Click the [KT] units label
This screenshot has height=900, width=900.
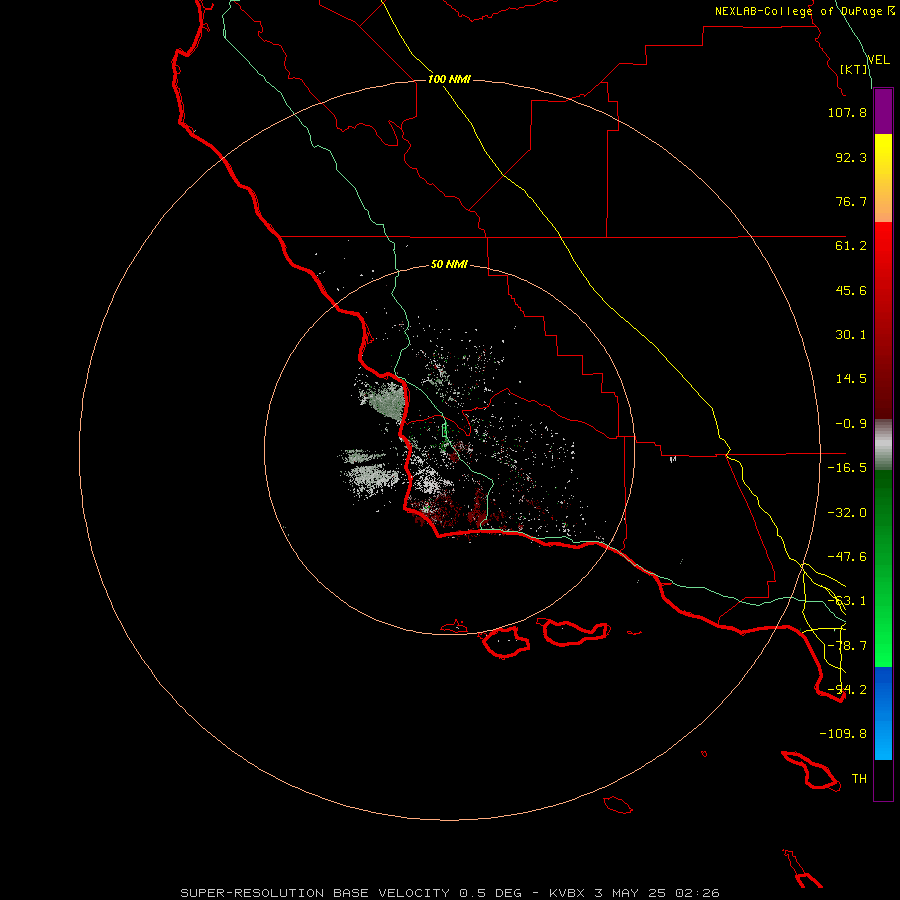[854, 69]
